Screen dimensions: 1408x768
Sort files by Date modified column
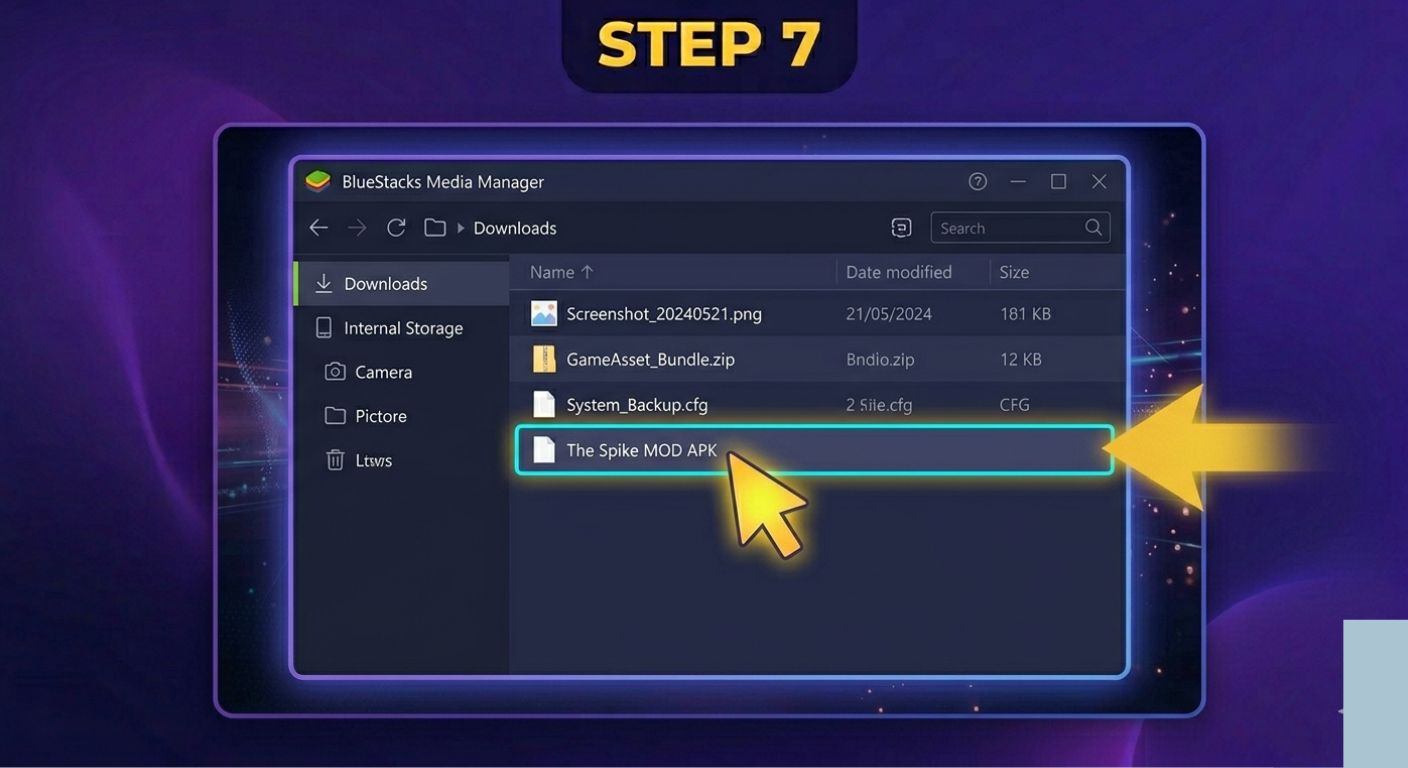(899, 272)
